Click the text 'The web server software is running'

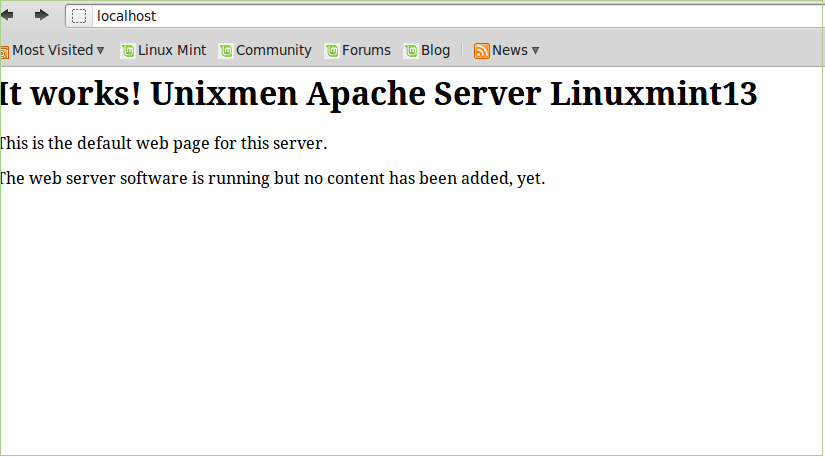point(135,178)
